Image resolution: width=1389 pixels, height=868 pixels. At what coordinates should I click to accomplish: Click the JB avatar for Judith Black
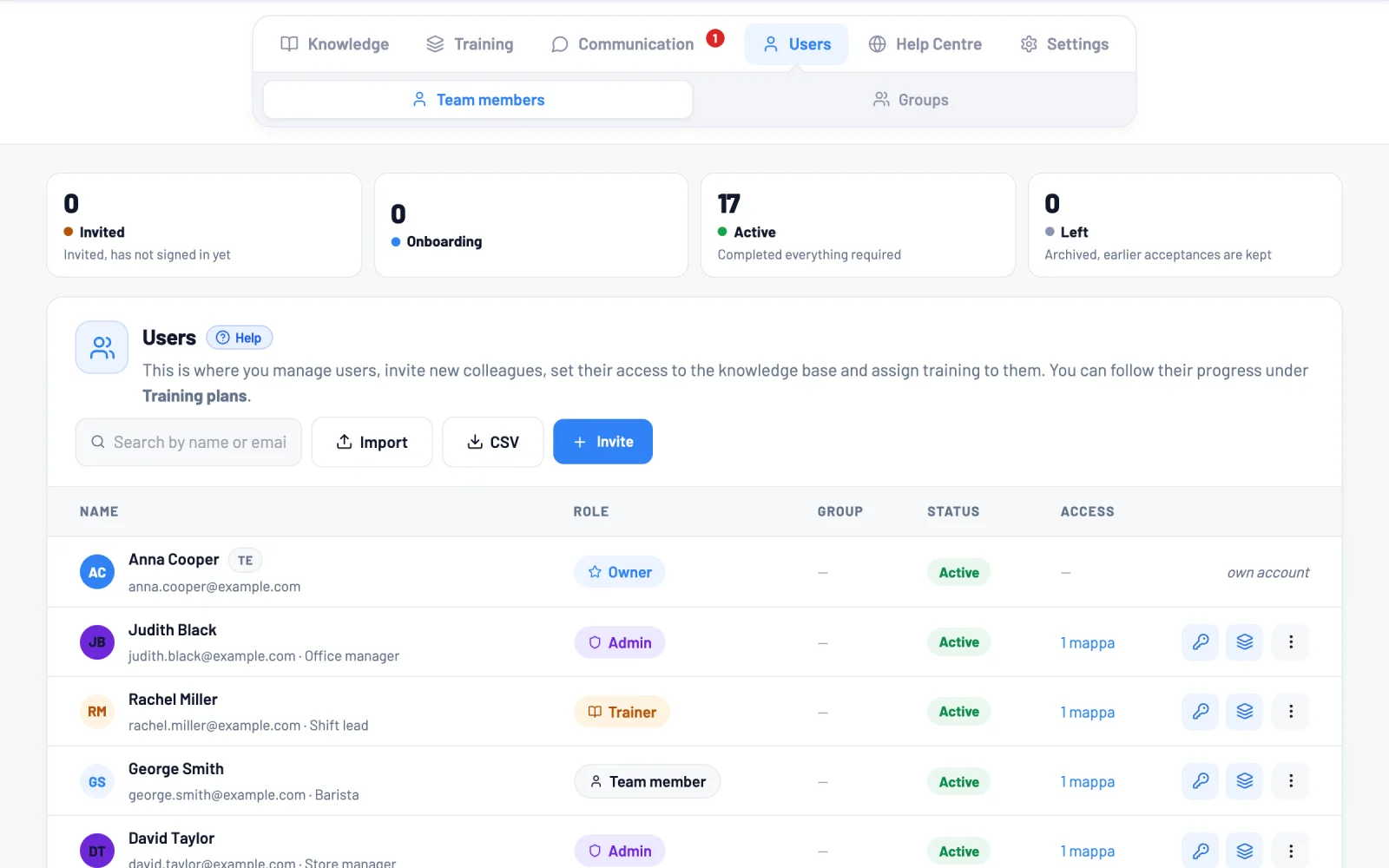[97, 642]
